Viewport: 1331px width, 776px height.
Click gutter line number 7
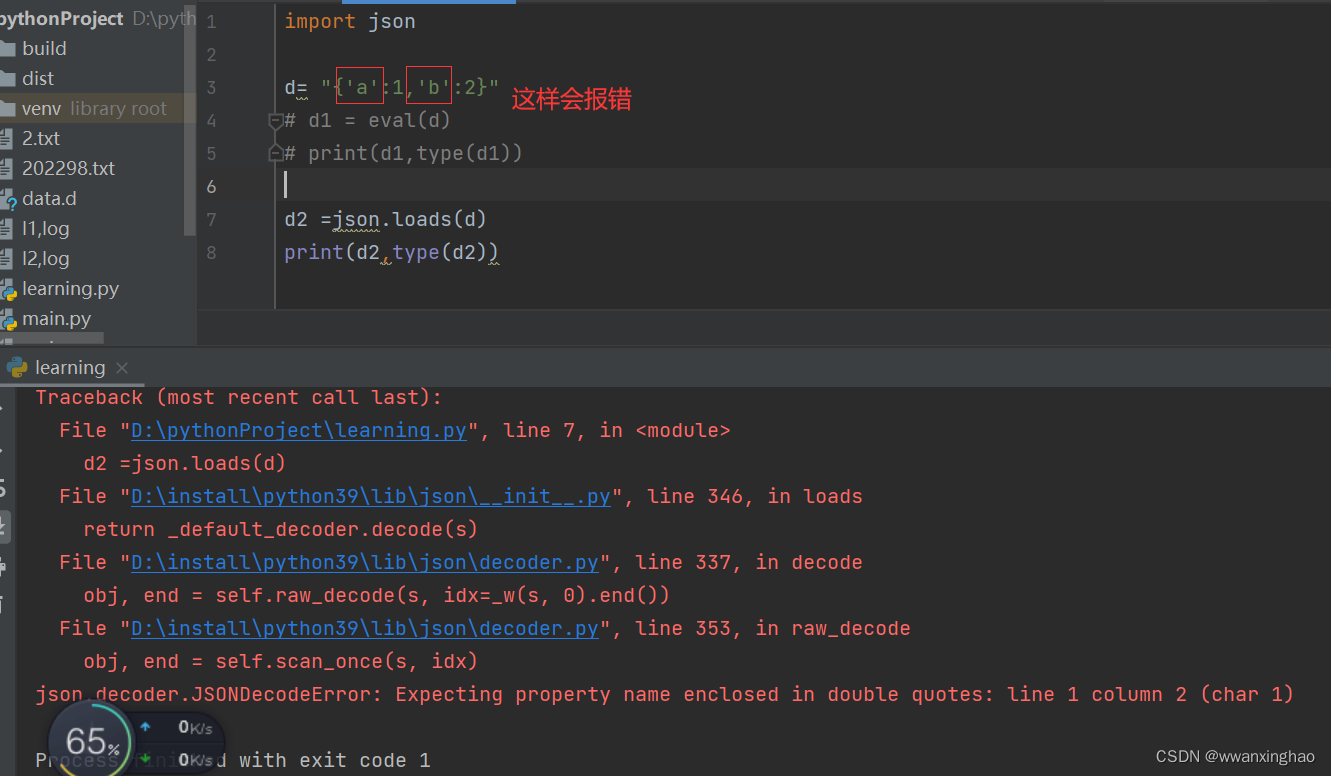[211, 219]
